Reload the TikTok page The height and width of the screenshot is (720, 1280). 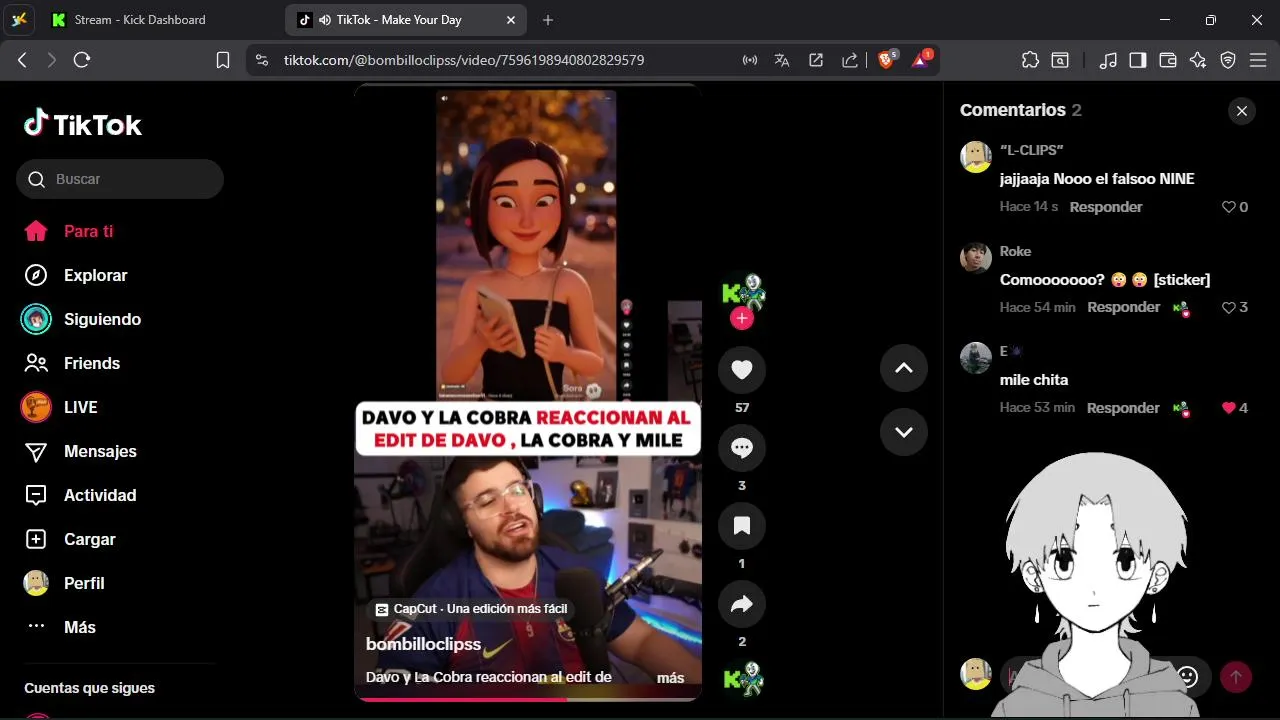coord(82,60)
